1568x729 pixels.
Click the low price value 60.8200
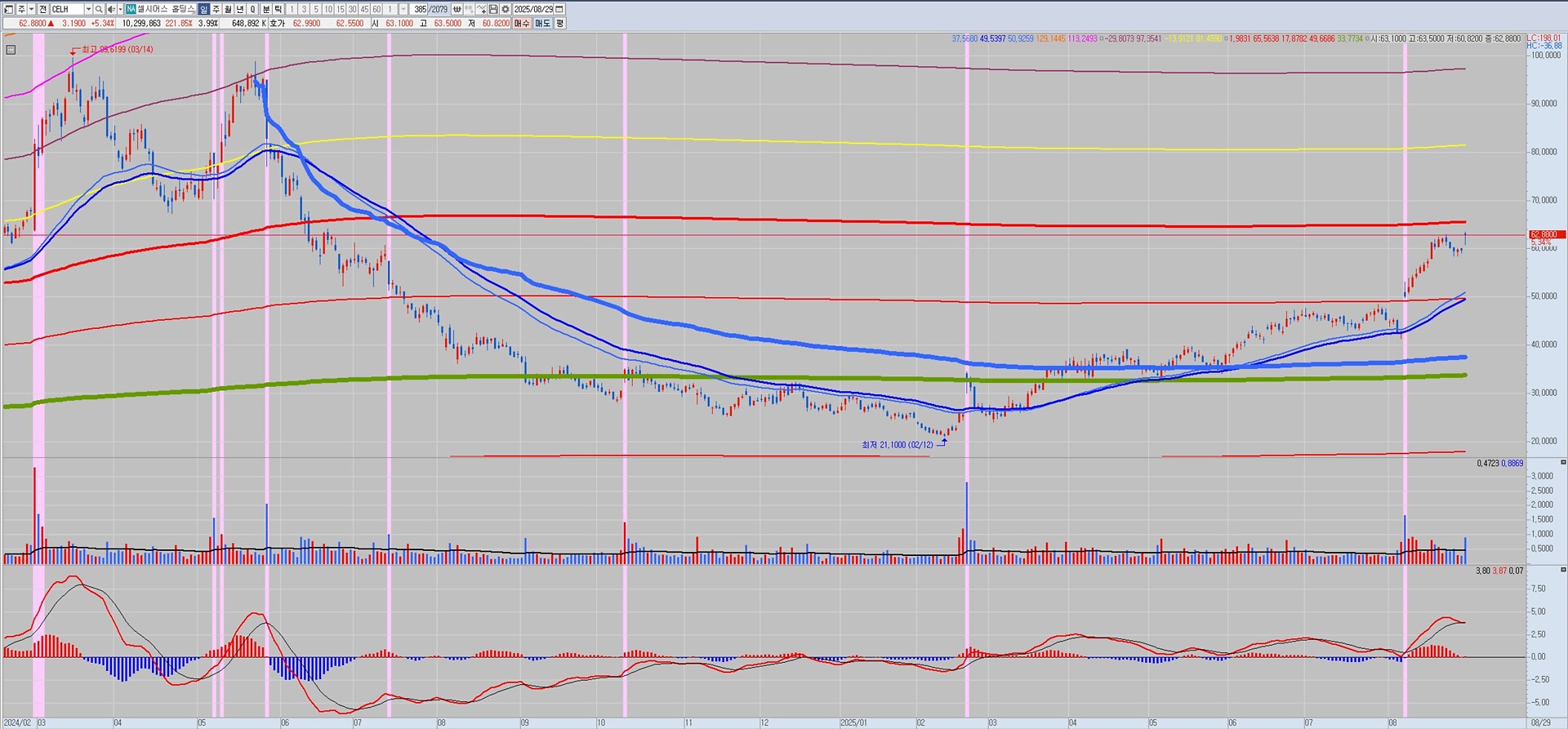click(496, 24)
